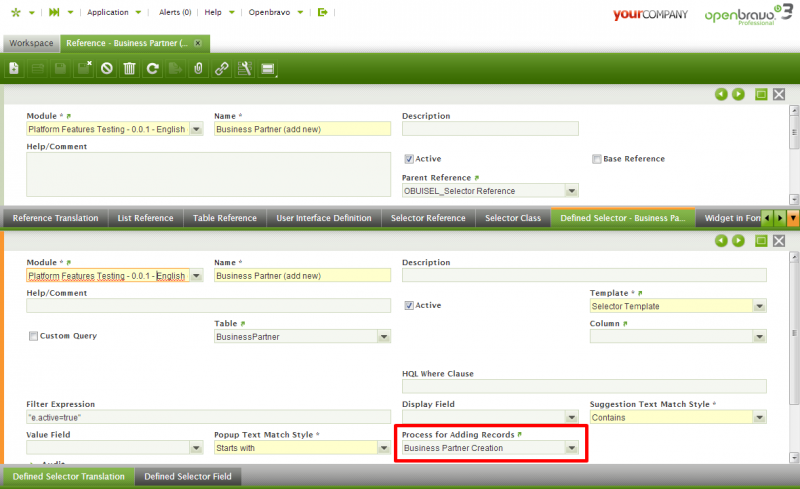Viewport: 800px width, 489px height.
Task: Click the paperclip attachments icon
Action: 198,69
